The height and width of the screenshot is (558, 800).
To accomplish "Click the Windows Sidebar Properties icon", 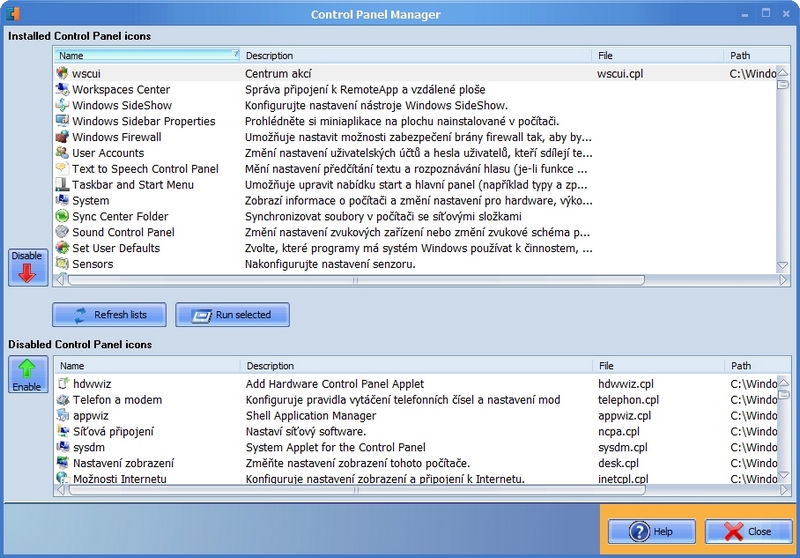I will pos(62,121).
